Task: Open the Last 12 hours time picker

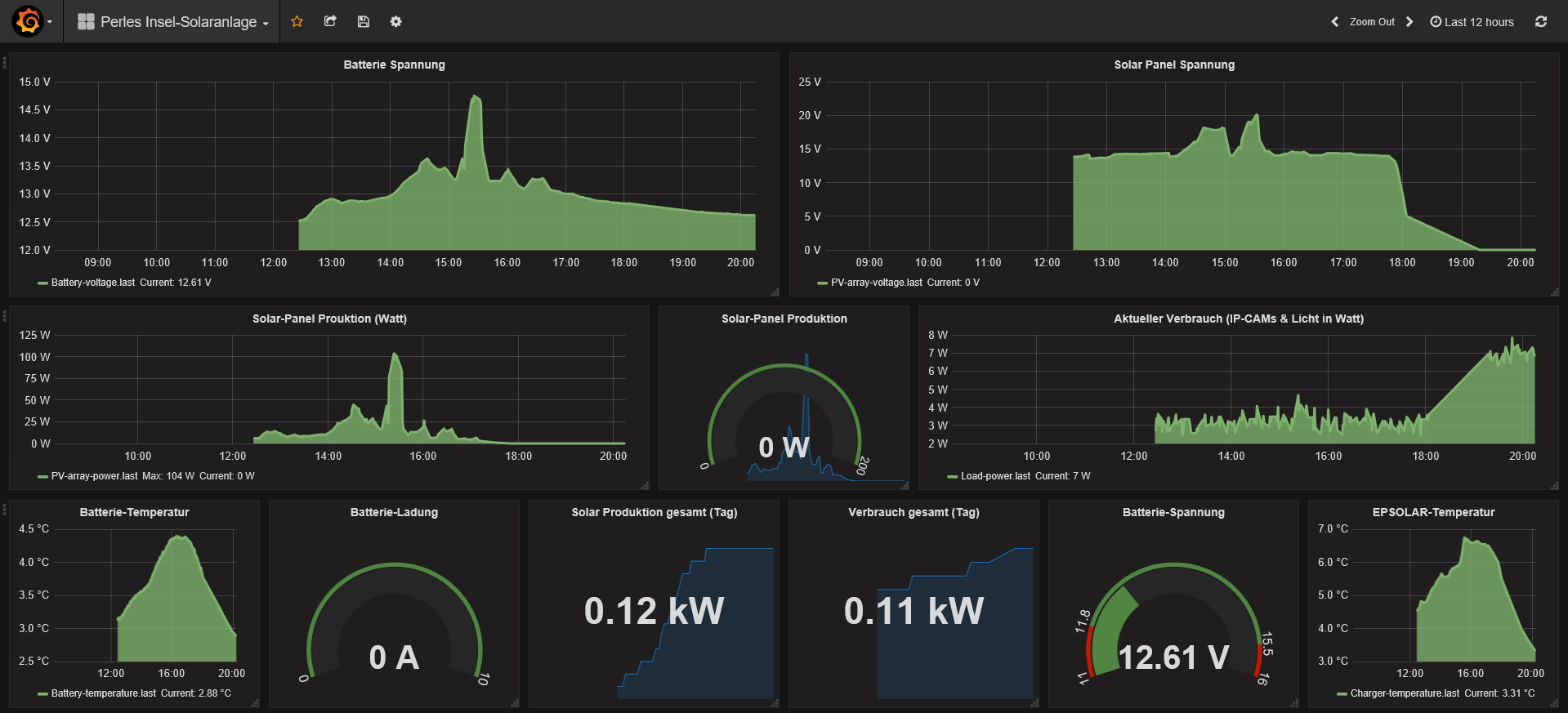Action: tap(1472, 22)
